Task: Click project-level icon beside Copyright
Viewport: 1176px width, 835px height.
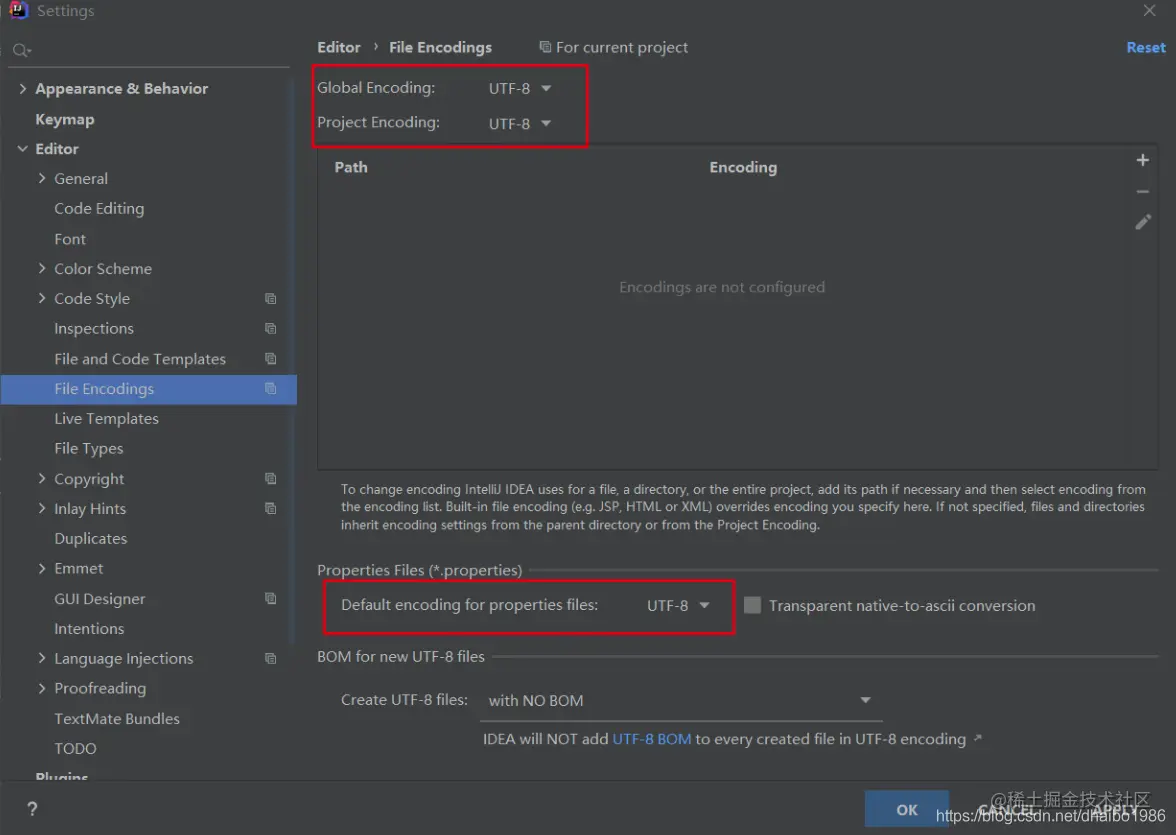Action: 271,479
